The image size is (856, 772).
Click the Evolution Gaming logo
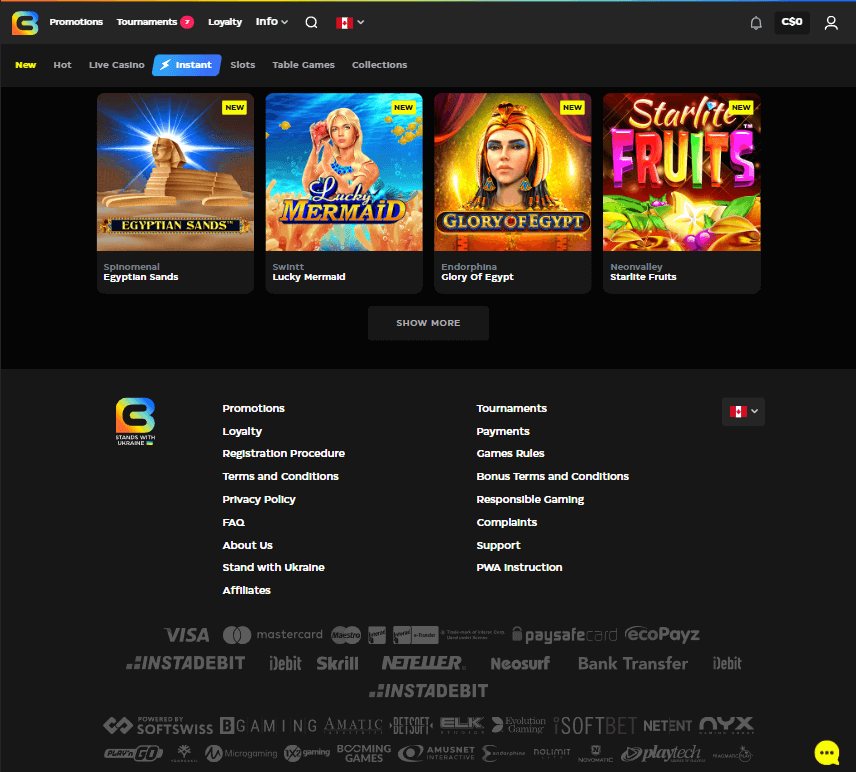[519, 725]
